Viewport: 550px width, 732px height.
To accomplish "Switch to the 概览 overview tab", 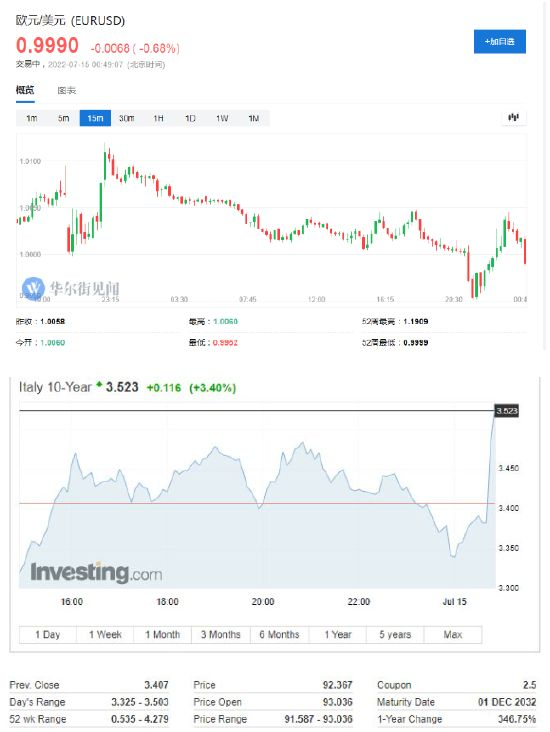I will coord(25,90).
